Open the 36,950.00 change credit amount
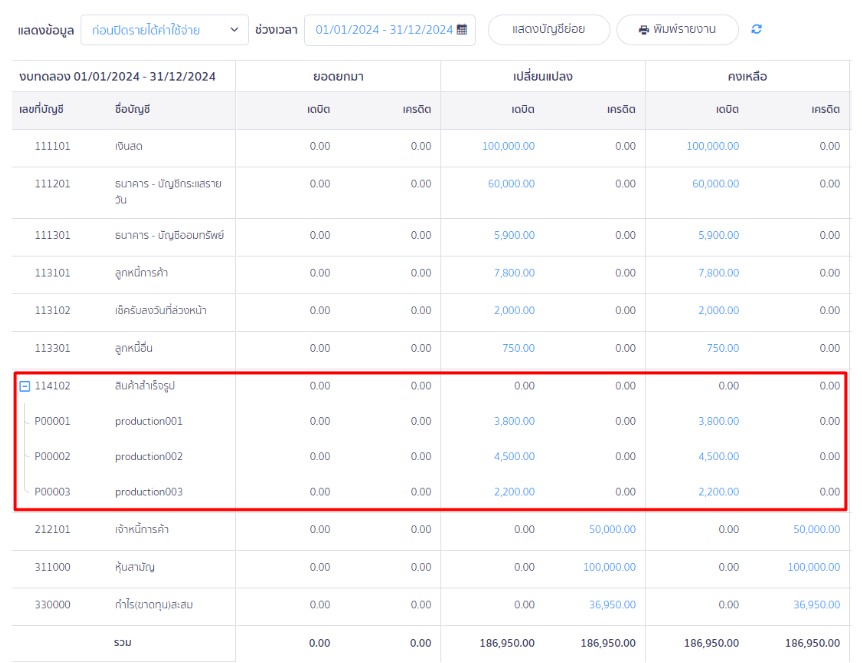Viewport: 862px width, 663px height. [612, 605]
